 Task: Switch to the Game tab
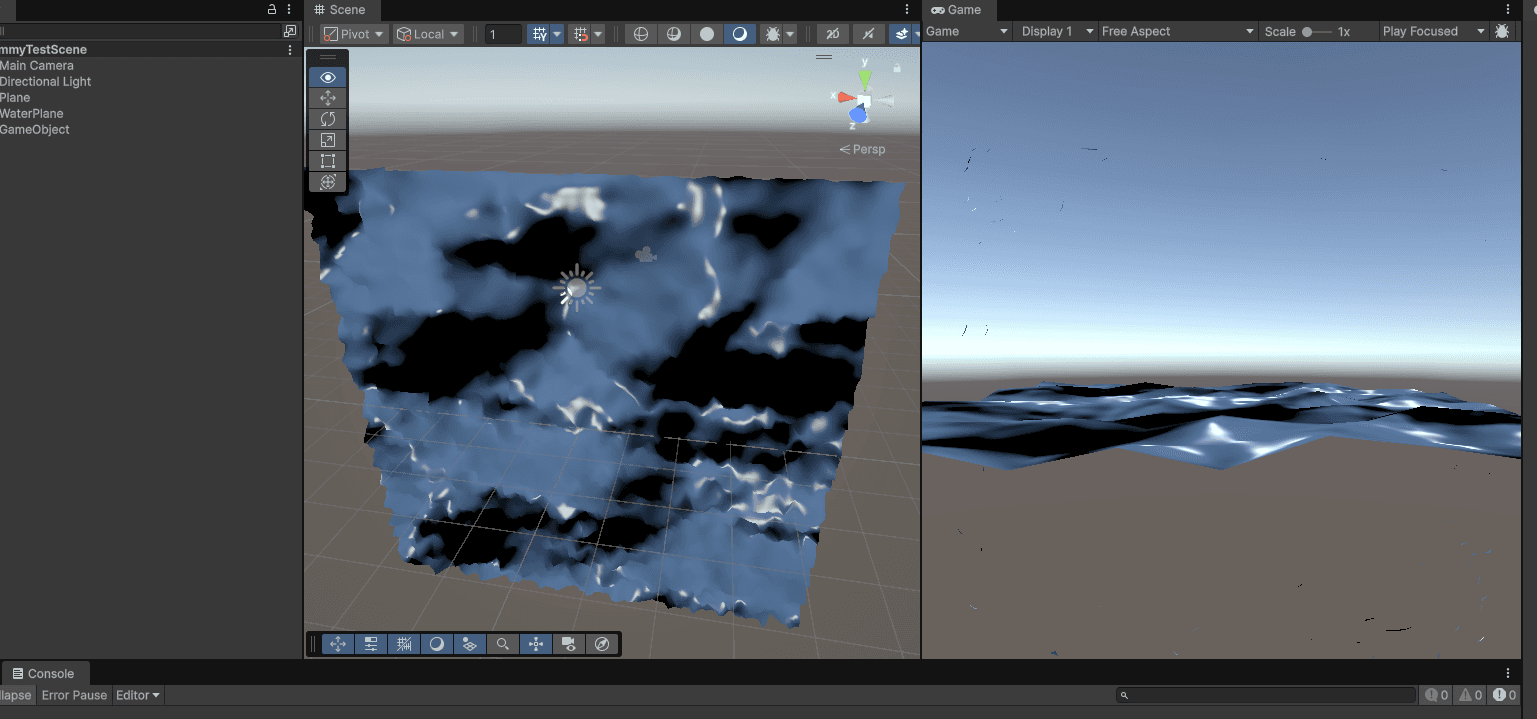[957, 9]
